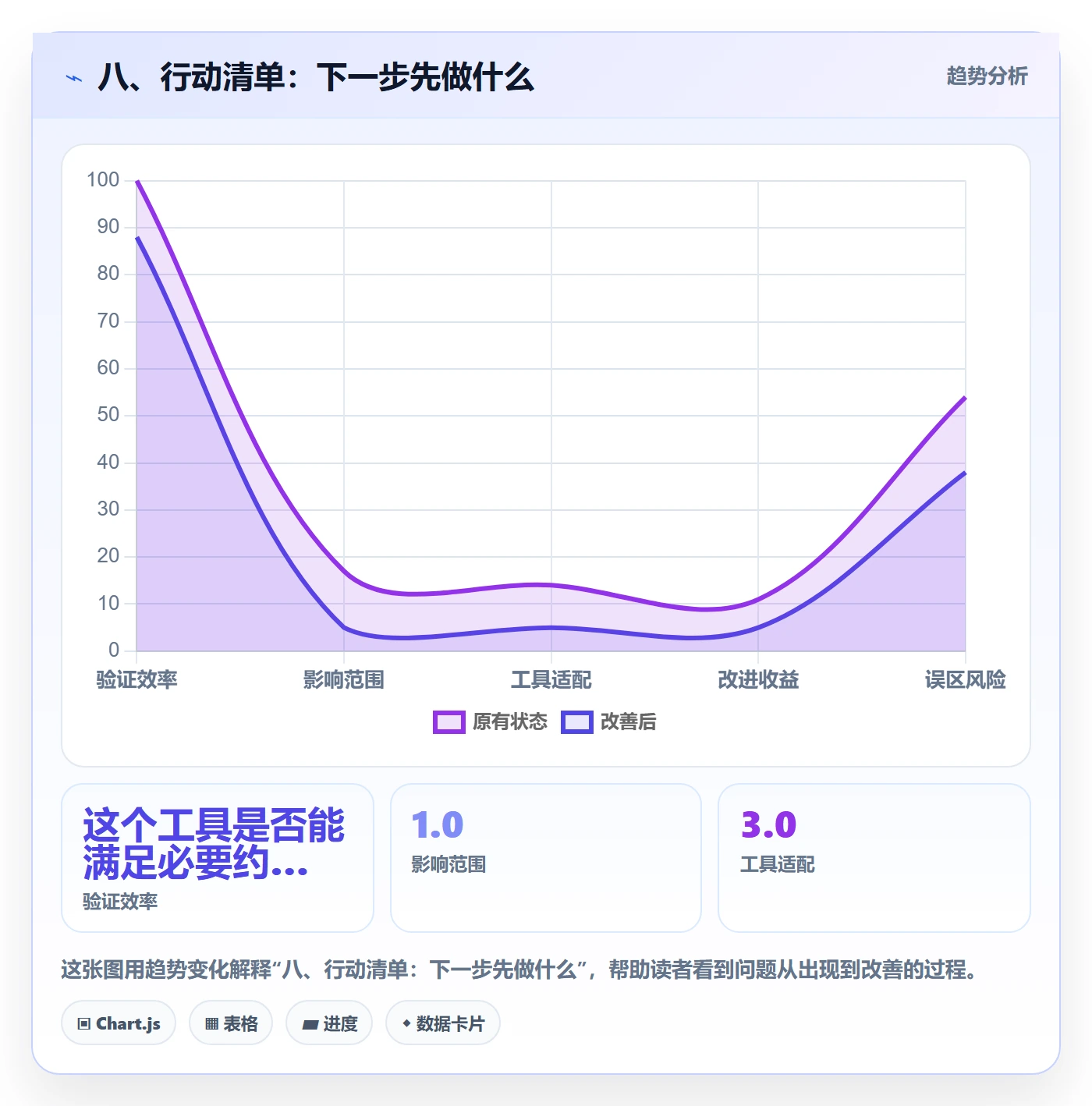Click the 进度 chip bar icon

(310, 1025)
